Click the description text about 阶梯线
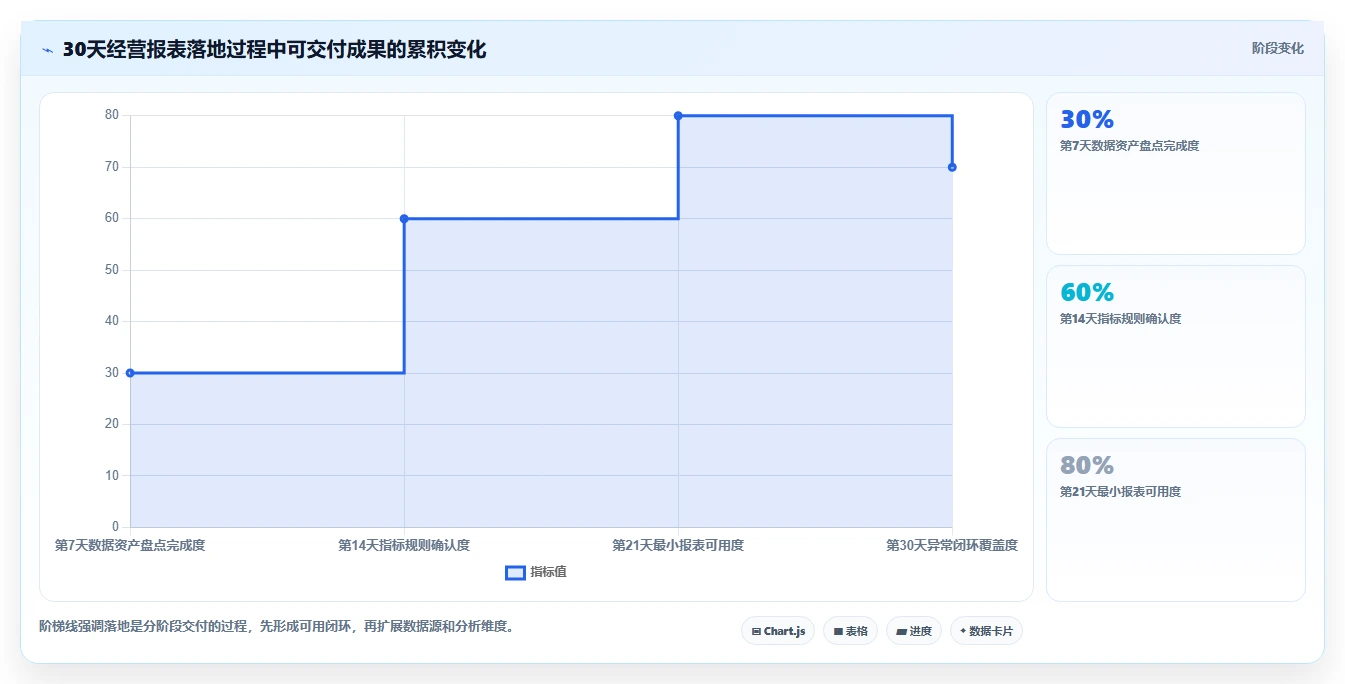Image resolution: width=1345 pixels, height=684 pixels. pos(276,627)
